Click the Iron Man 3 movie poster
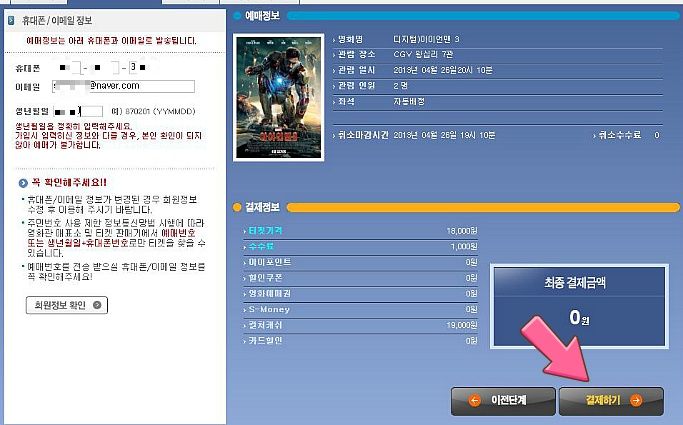The width and height of the screenshot is (683, 425). [x=279, y=98]
